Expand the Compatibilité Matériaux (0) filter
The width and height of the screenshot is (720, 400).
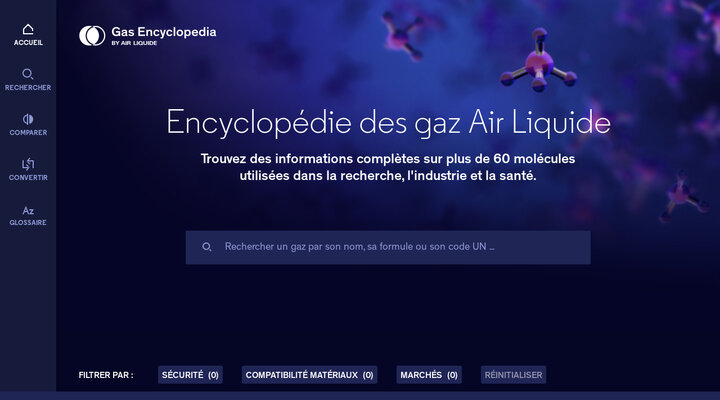click(309, 375)
